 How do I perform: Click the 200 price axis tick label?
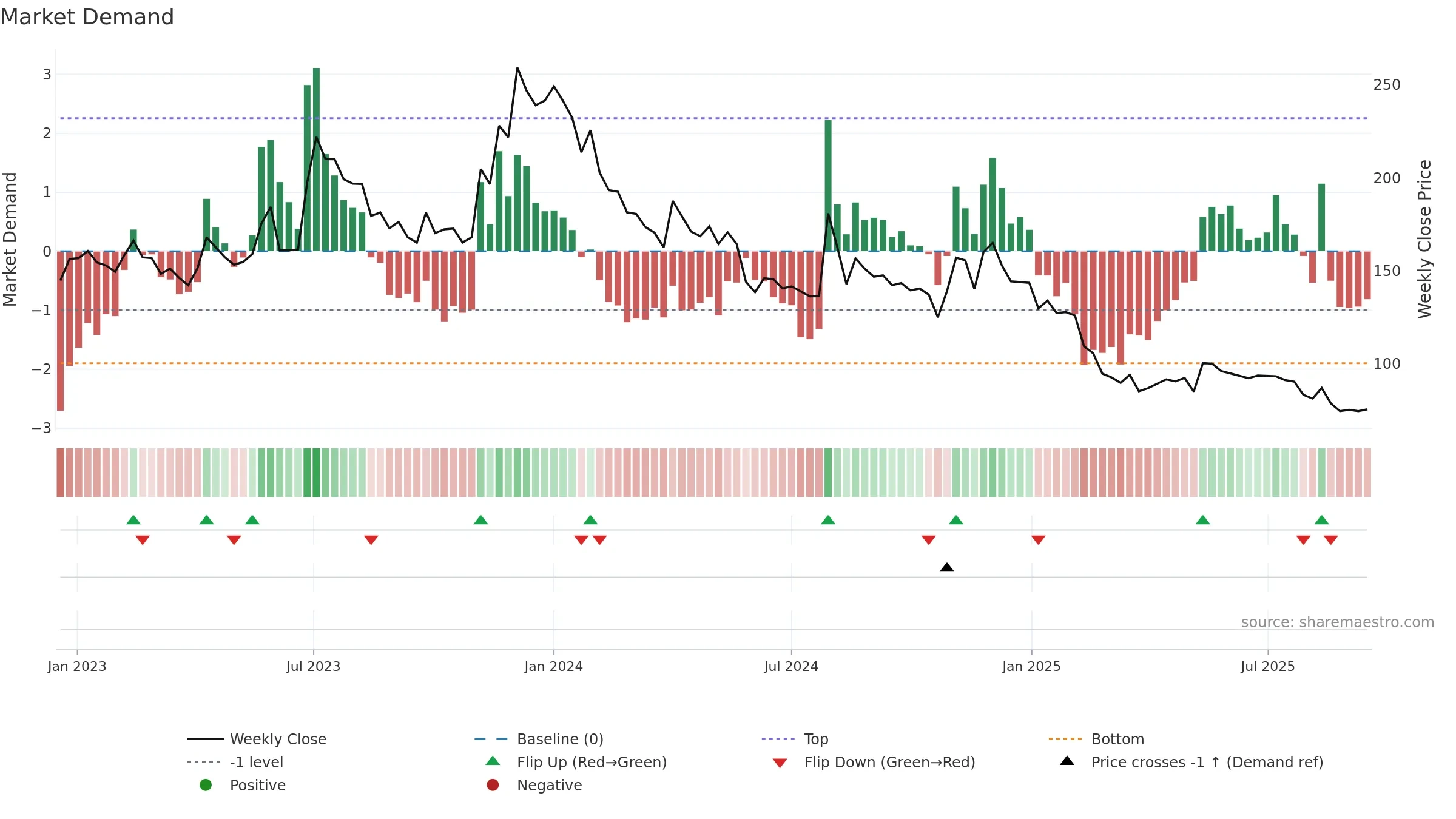(1387, 178)
